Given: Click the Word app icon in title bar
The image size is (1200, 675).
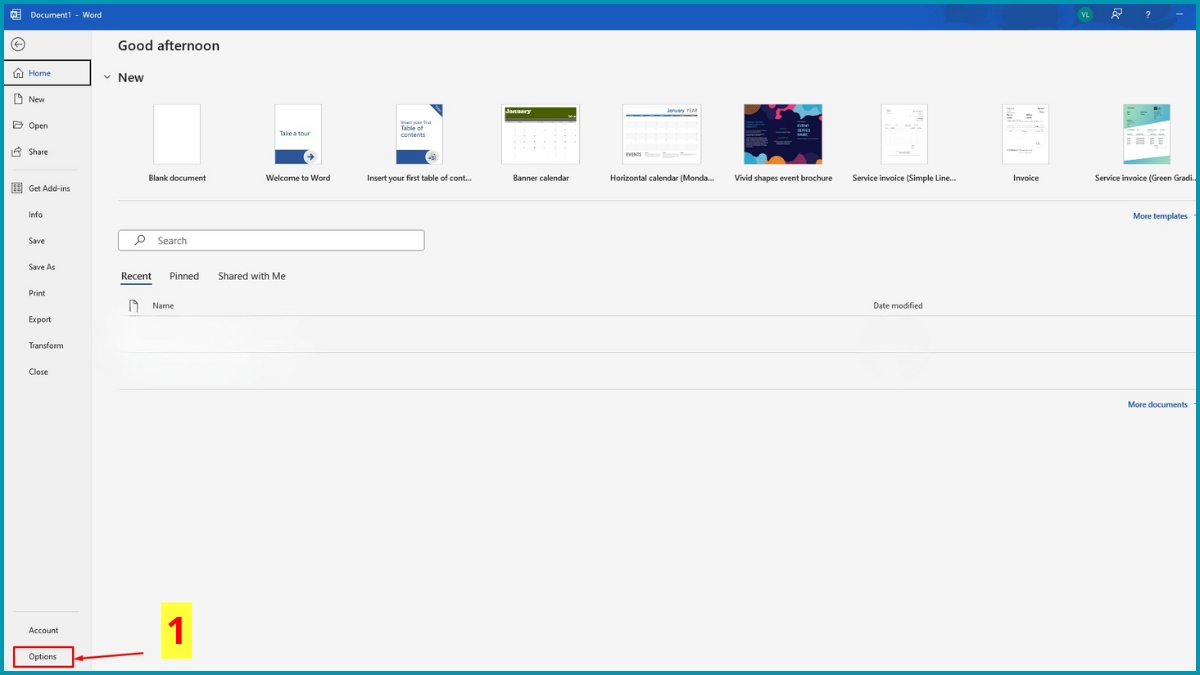Looking at the screenshot, I should [15, 15].
